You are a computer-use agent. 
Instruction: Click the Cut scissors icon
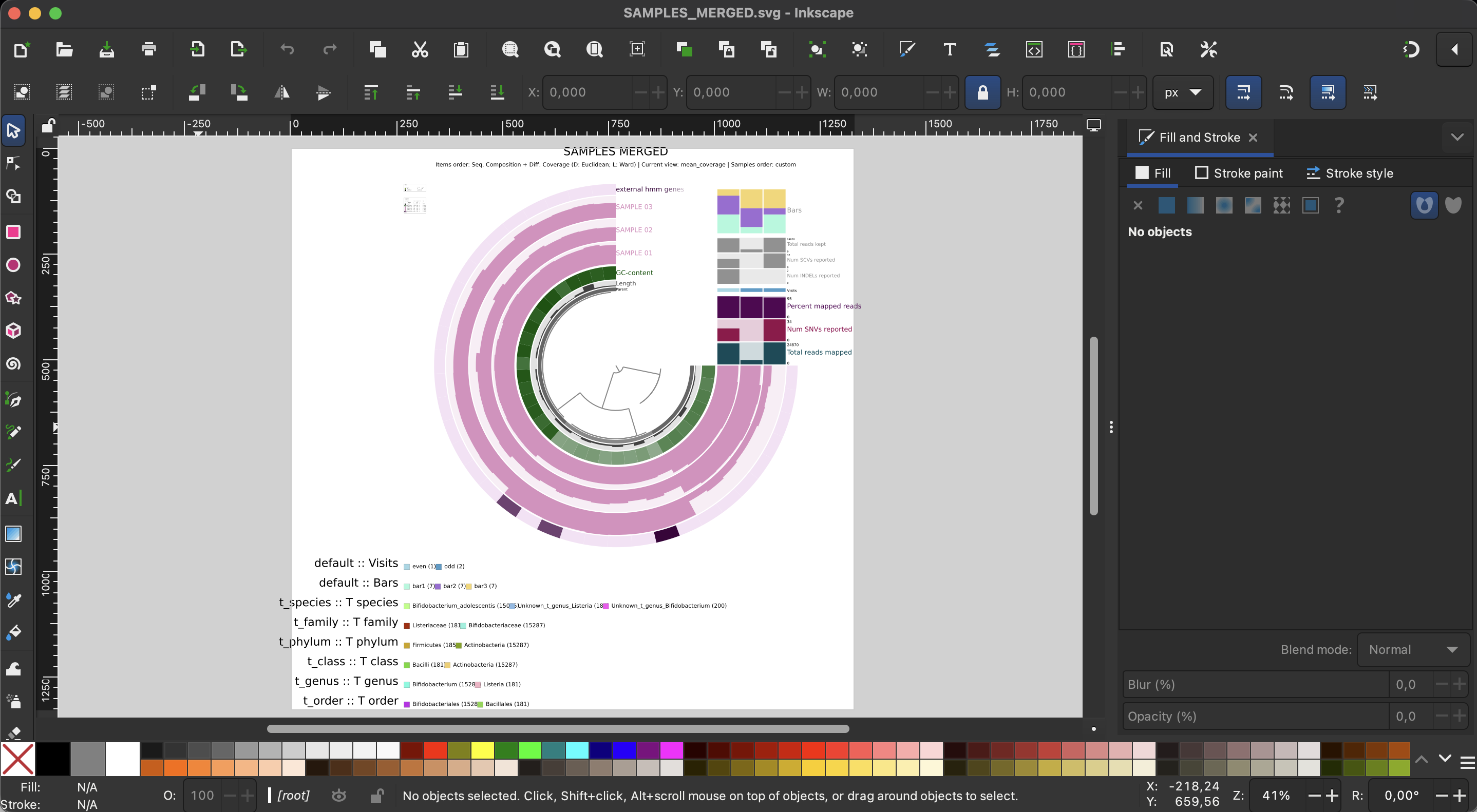click(420, 49)
